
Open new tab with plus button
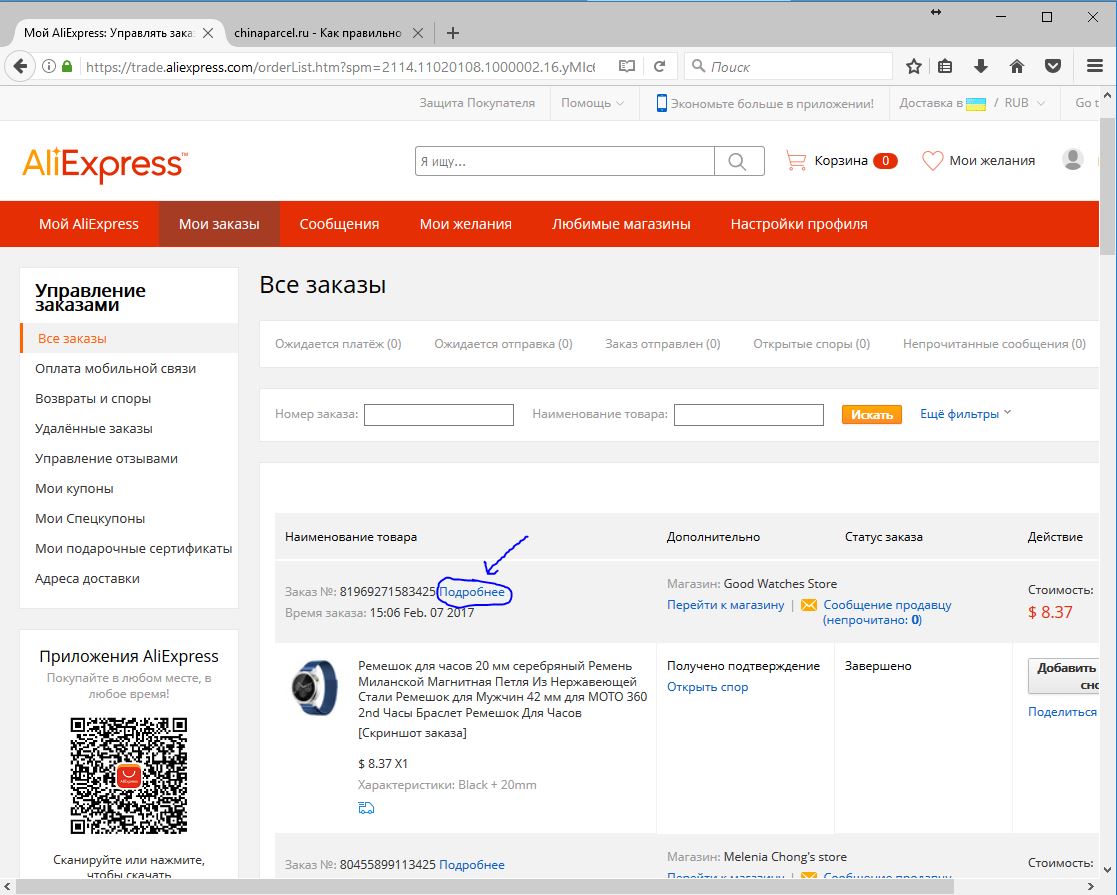(452, 33)
